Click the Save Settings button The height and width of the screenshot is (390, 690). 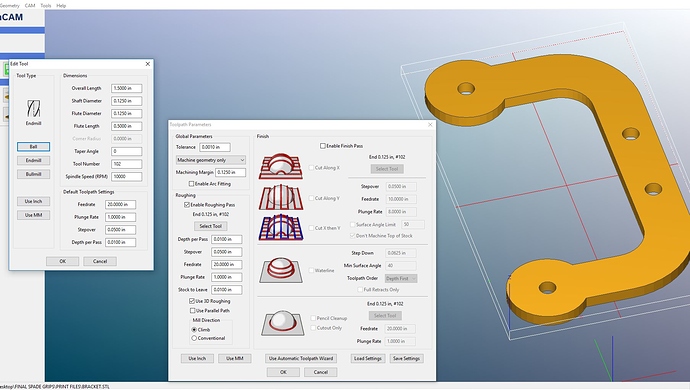pyautogui.click(x=407, y=358)
